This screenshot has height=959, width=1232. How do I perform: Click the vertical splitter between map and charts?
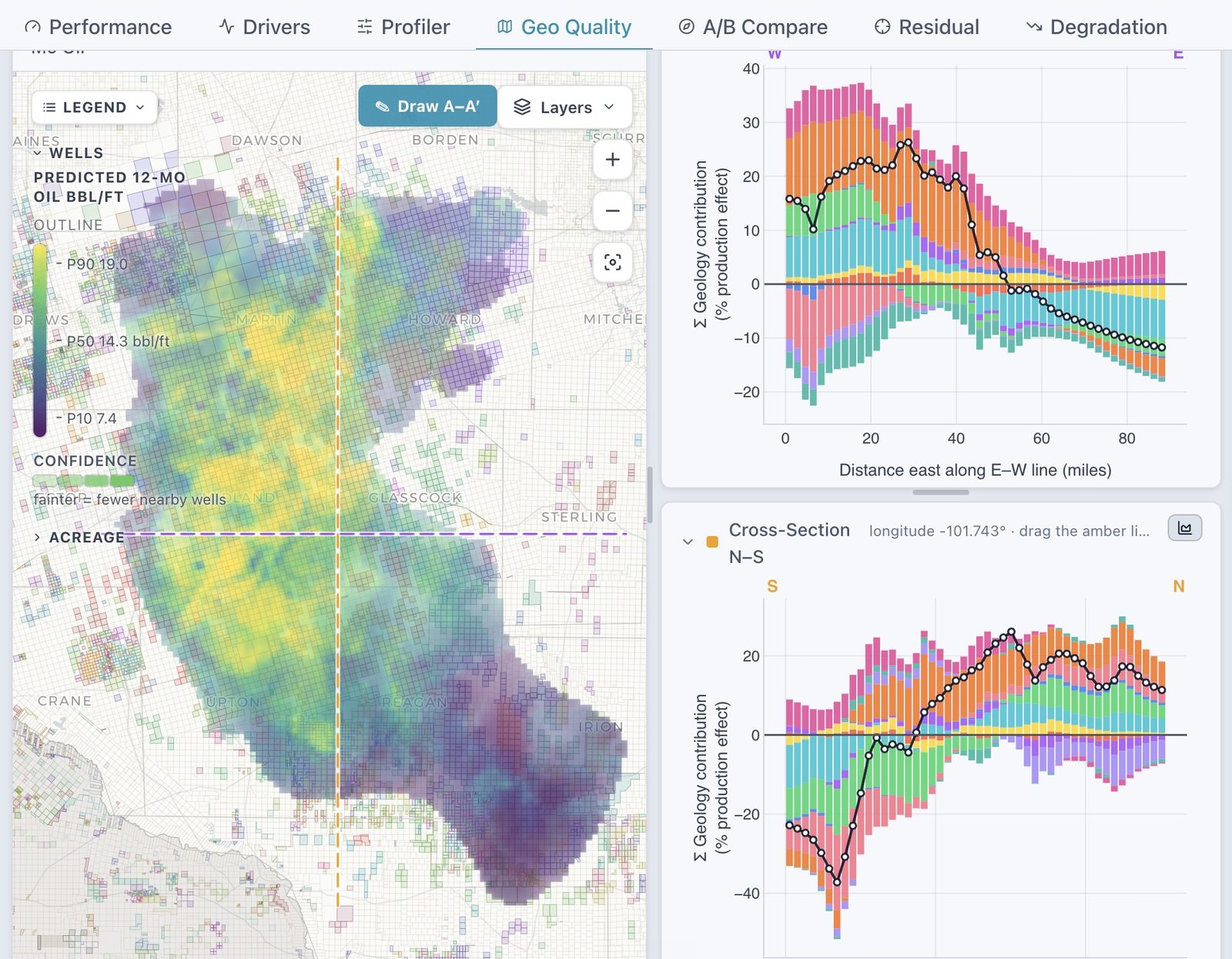(x=650, y=495)
